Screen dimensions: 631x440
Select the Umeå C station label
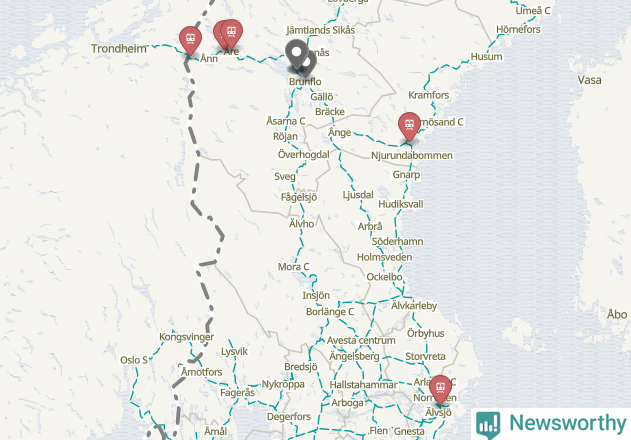(x=533, y=11)
